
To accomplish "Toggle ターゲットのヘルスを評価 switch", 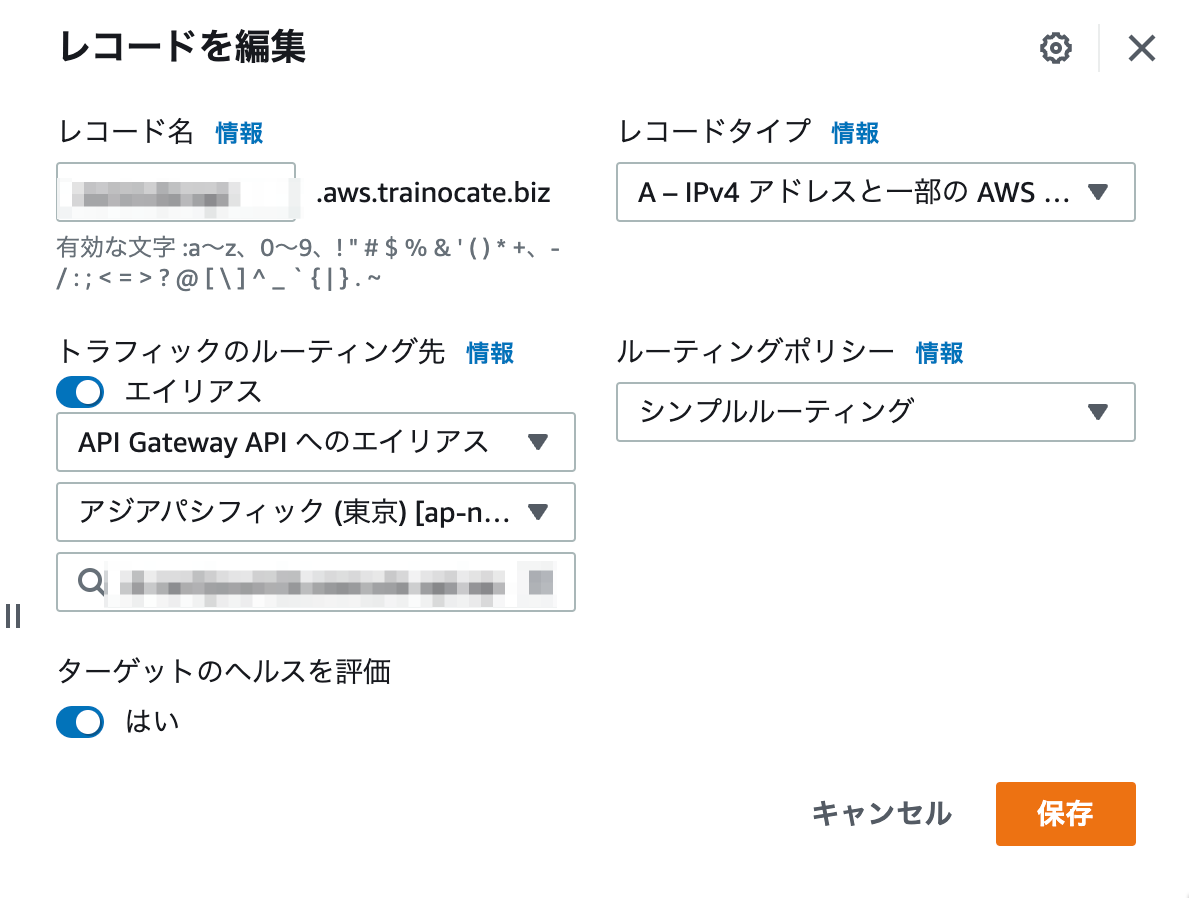I will click(80, 722).
